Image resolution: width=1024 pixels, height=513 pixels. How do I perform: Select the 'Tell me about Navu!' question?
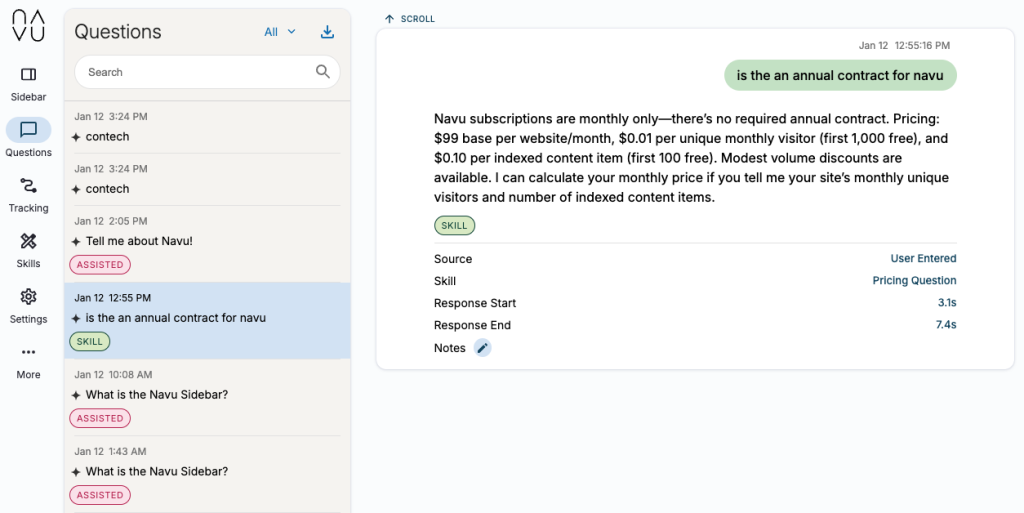click(x=139, y=241)
